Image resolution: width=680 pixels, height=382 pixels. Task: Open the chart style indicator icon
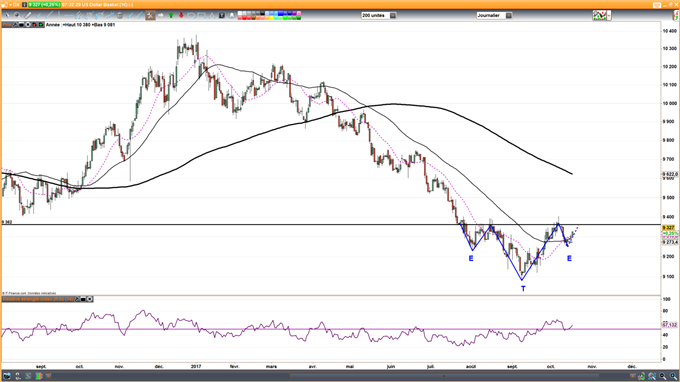click(600, 15)
